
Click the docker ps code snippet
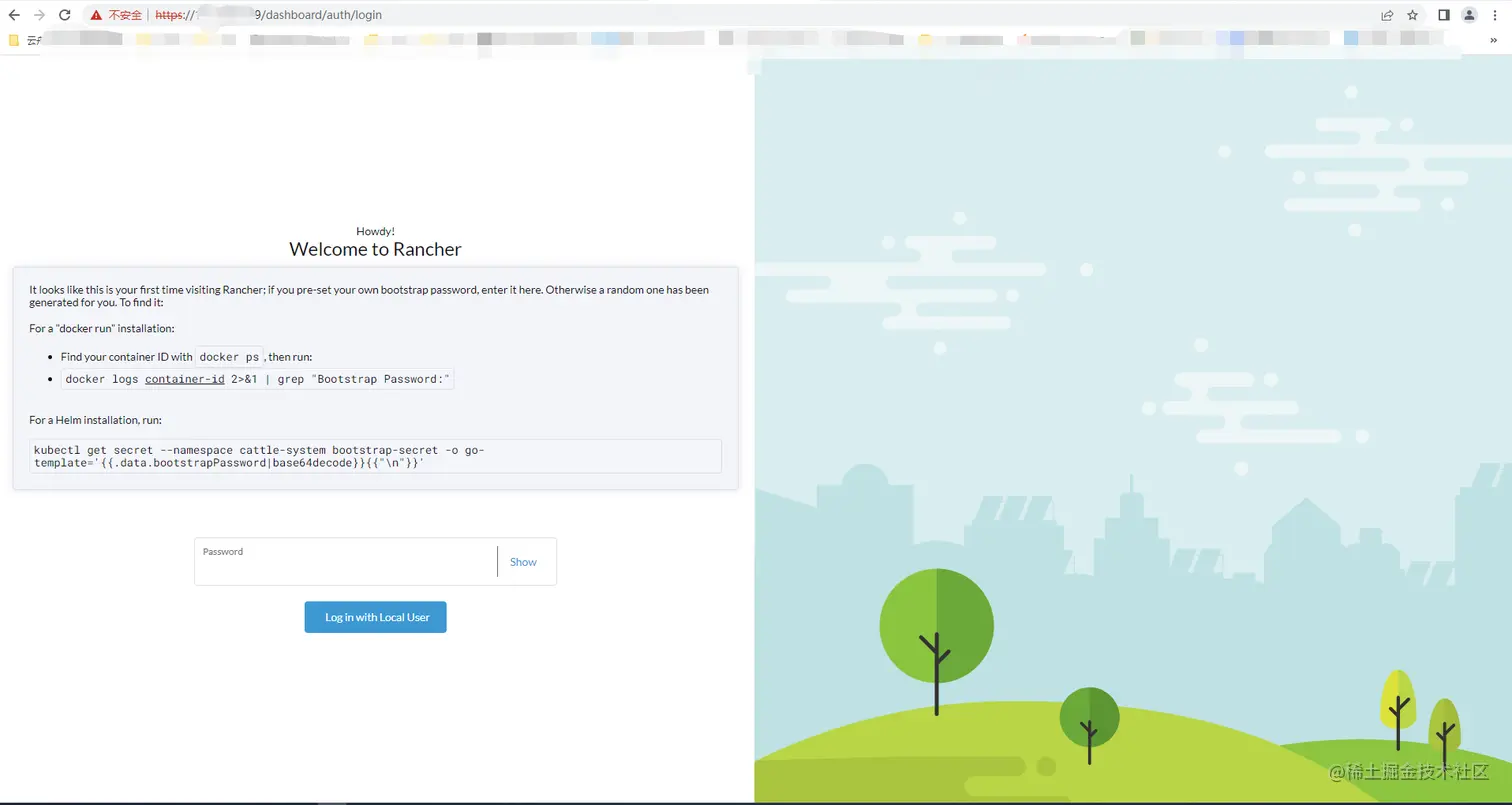click(230, 357)
